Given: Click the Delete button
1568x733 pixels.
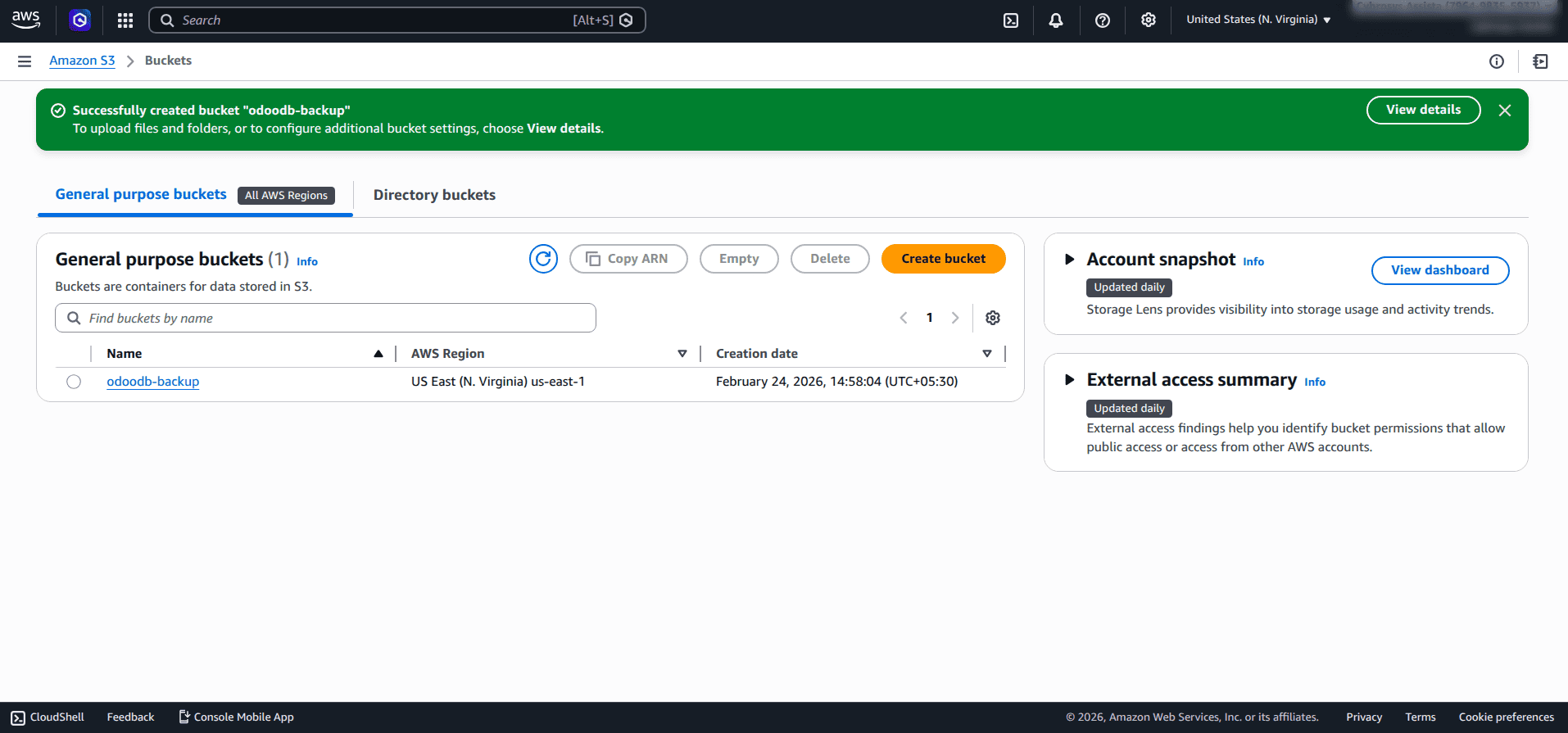Looking at the screenshot, I should (x=830, y=259).
